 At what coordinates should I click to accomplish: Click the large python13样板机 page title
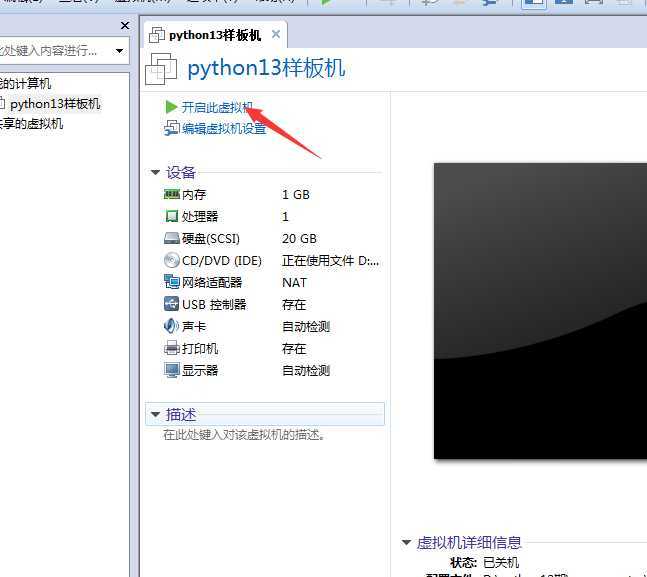point(266,68)
